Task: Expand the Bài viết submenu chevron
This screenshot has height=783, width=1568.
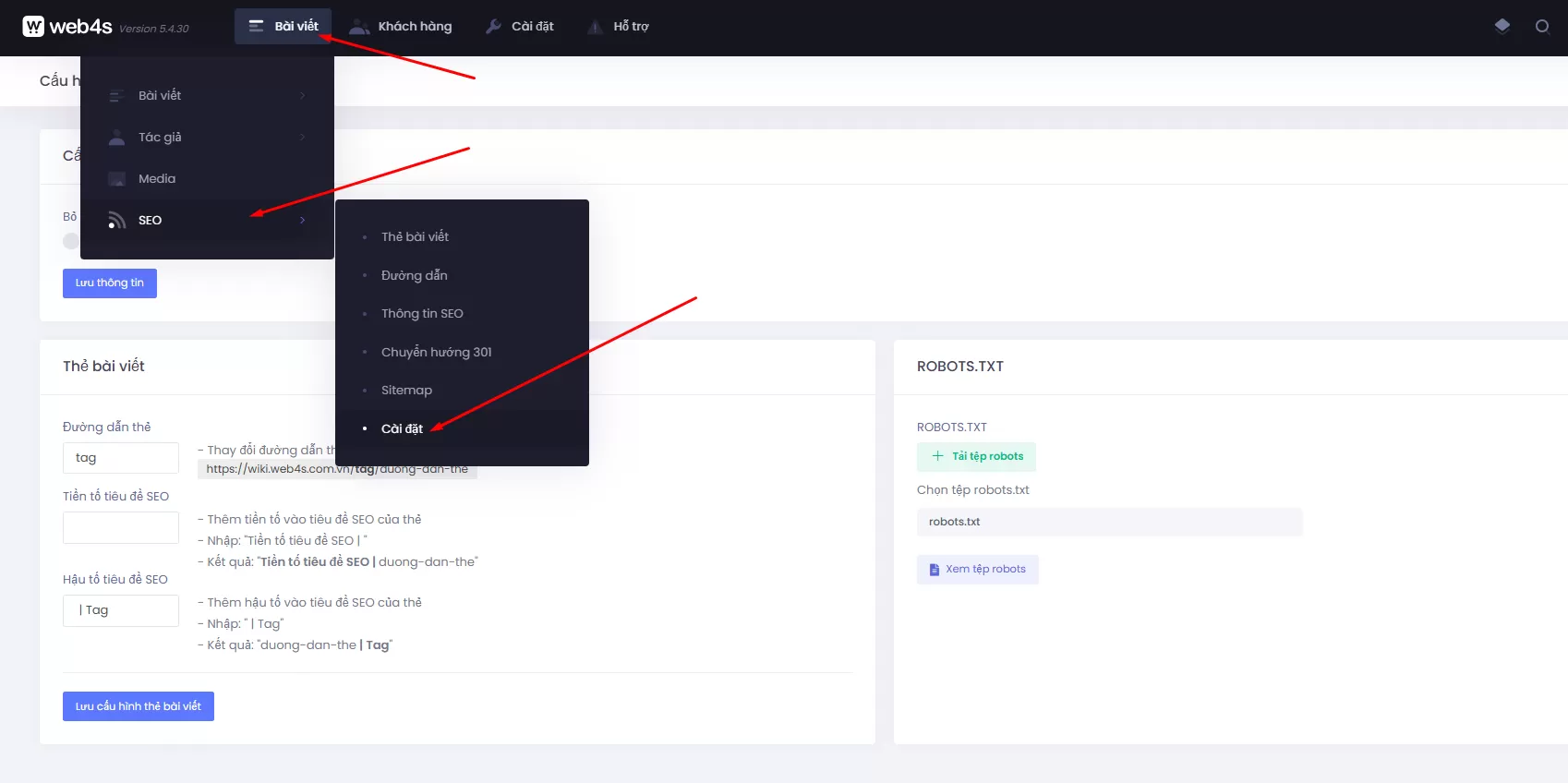Action: click(x=302, y=96)
